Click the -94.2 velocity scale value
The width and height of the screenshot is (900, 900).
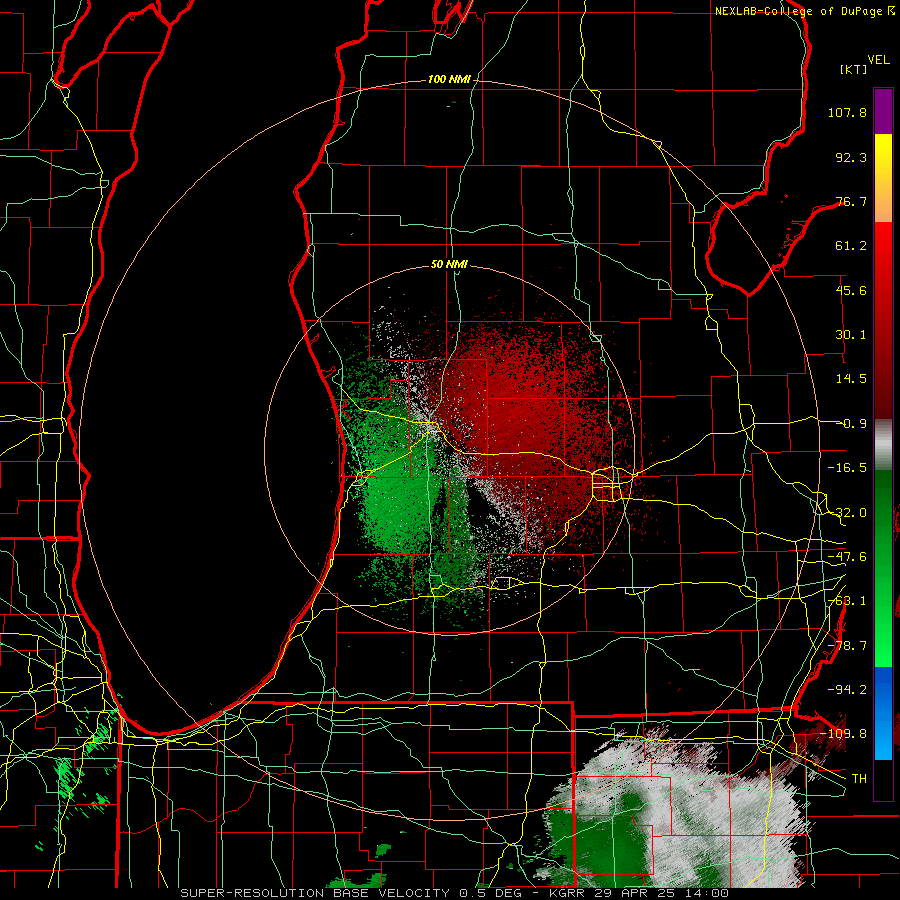tap(847, 689)
